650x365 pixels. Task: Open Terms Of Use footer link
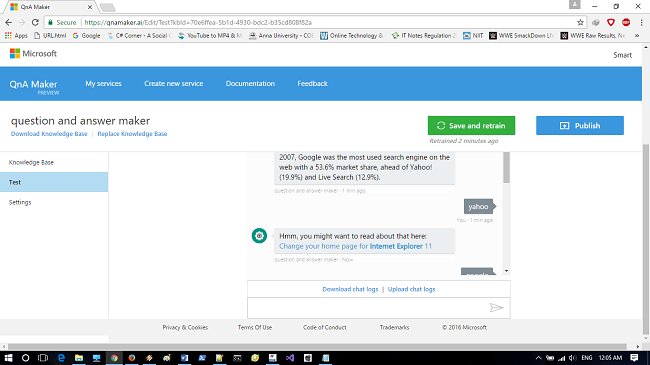255,327
